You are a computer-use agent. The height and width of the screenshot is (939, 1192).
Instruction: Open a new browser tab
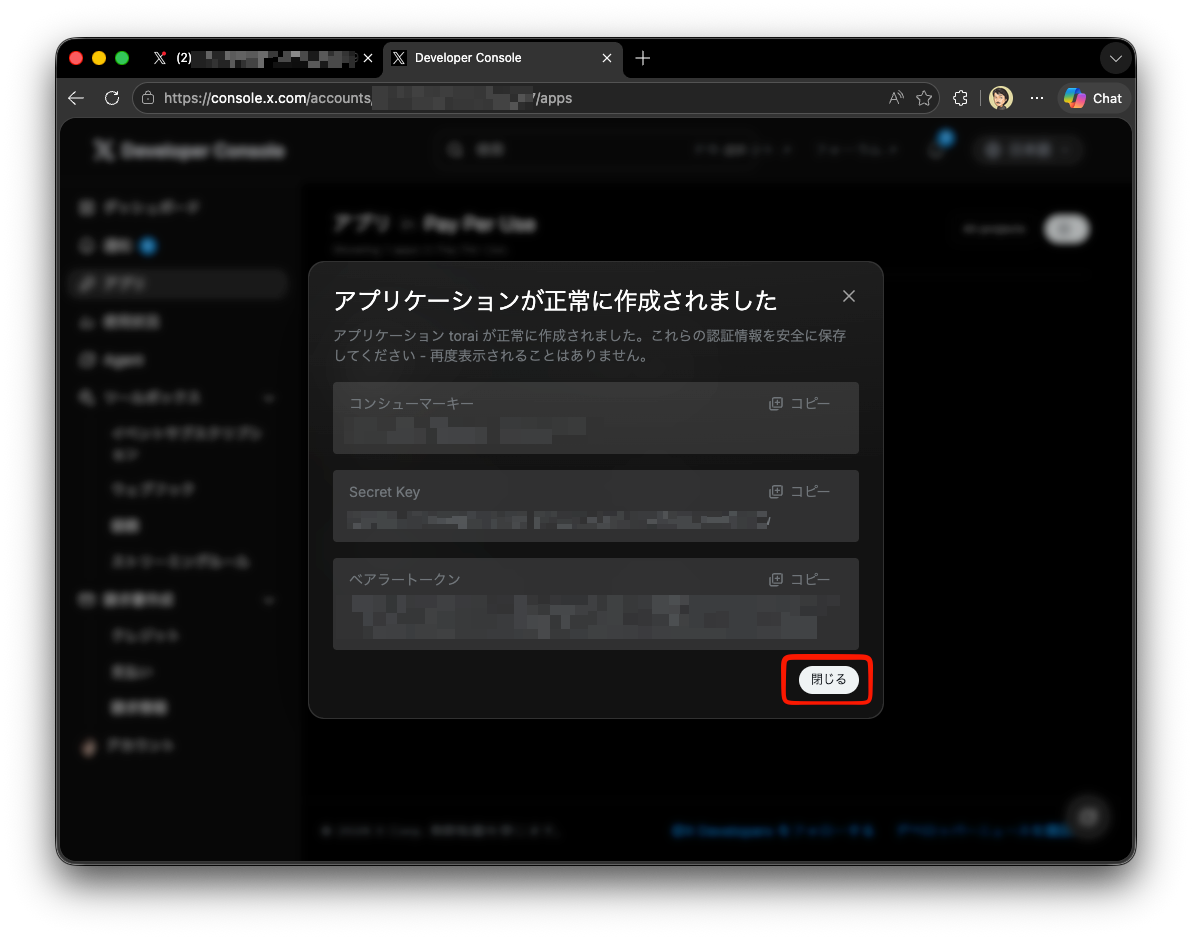tap(642, 58)
